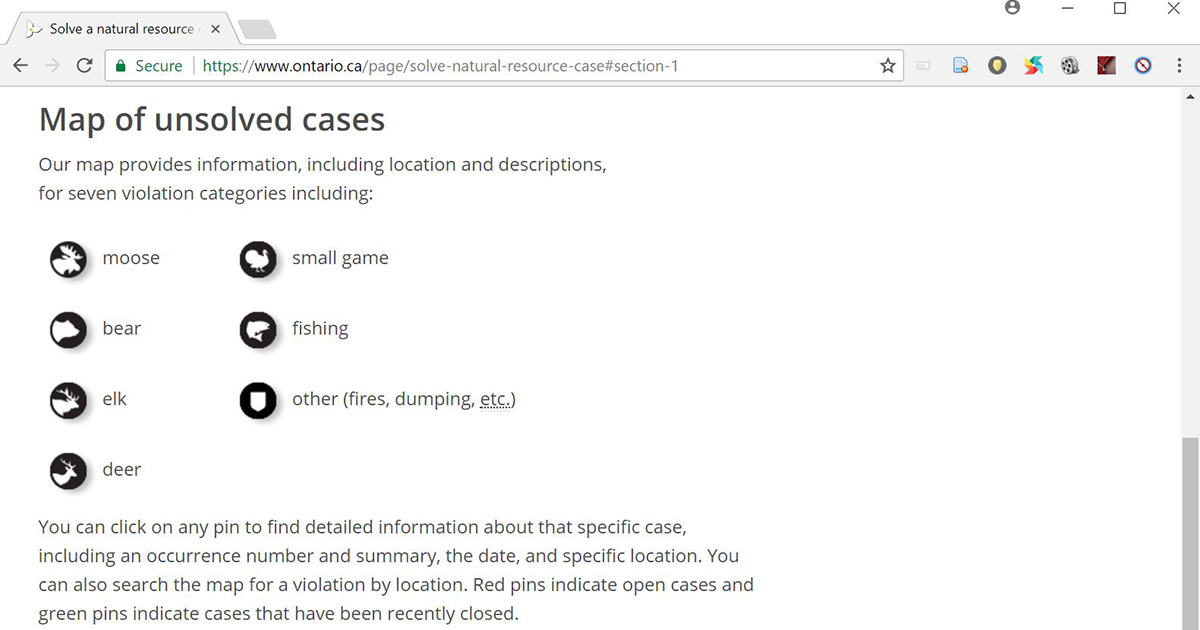Go back using the back arrow
Screen dimensions: 1200x630
point(20,64)
